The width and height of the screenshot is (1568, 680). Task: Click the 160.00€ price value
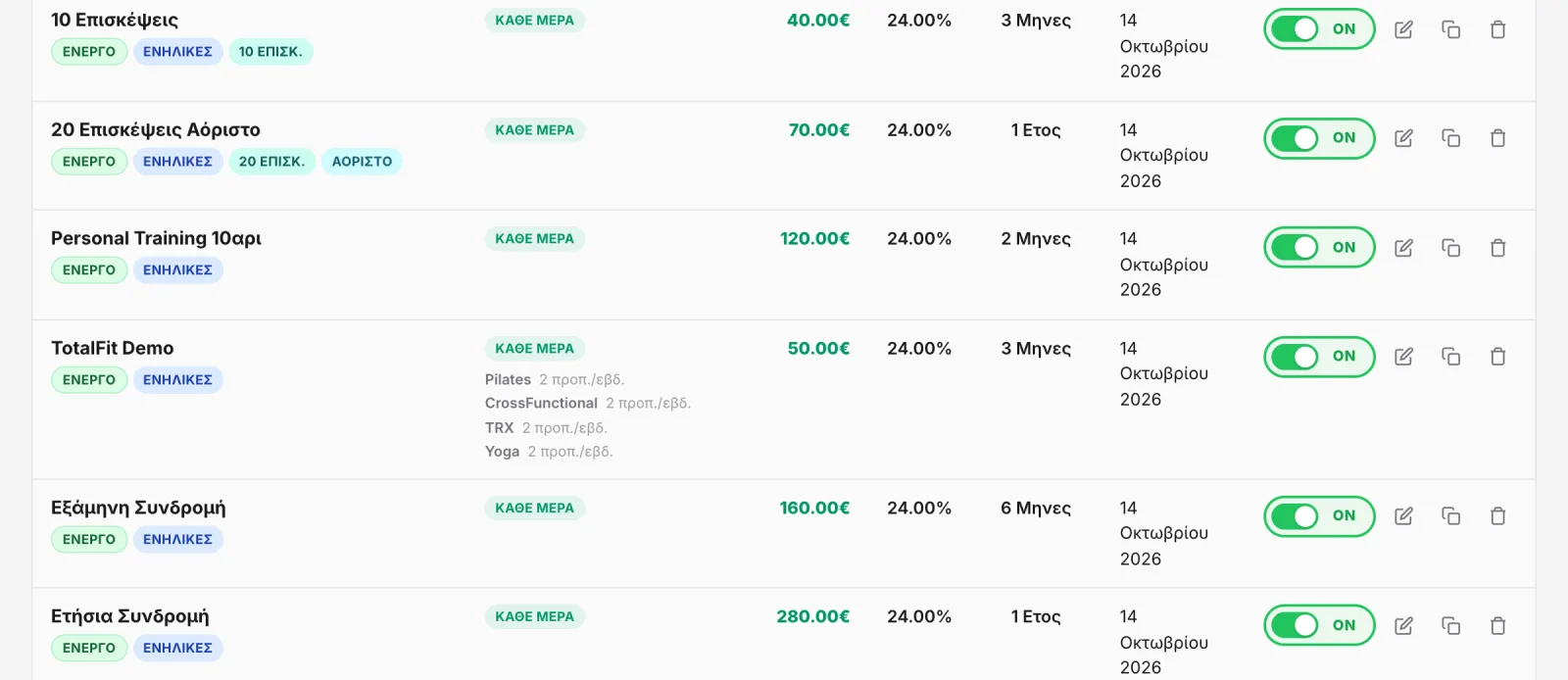(814, 508)
